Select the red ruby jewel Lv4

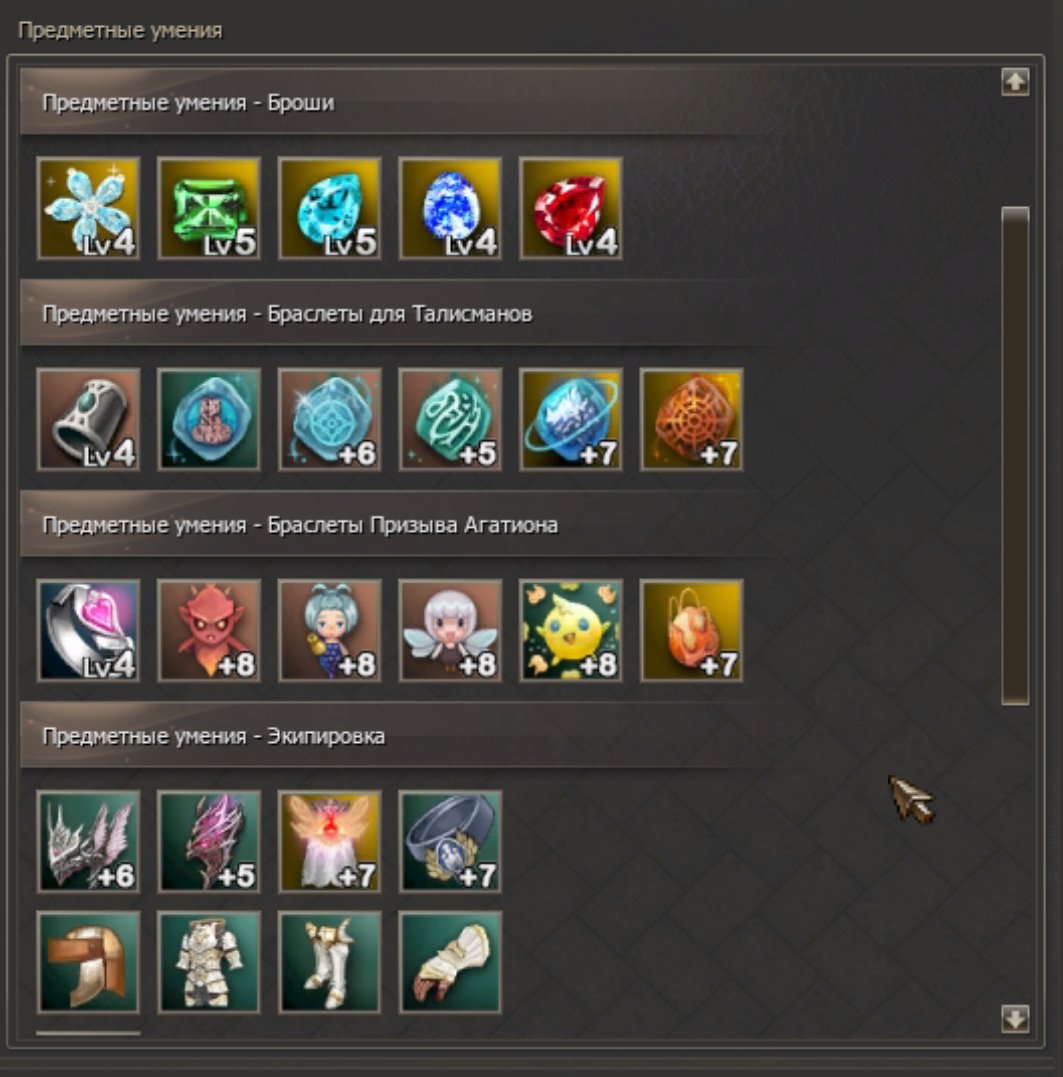[571, 208]
